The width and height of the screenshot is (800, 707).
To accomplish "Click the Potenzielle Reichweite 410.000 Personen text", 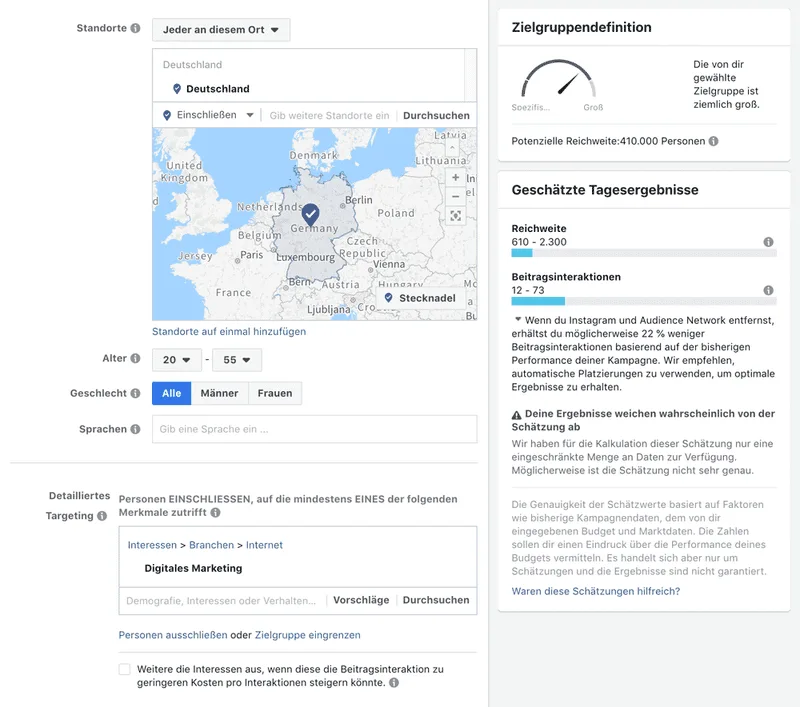I will (x=608, y=141).
